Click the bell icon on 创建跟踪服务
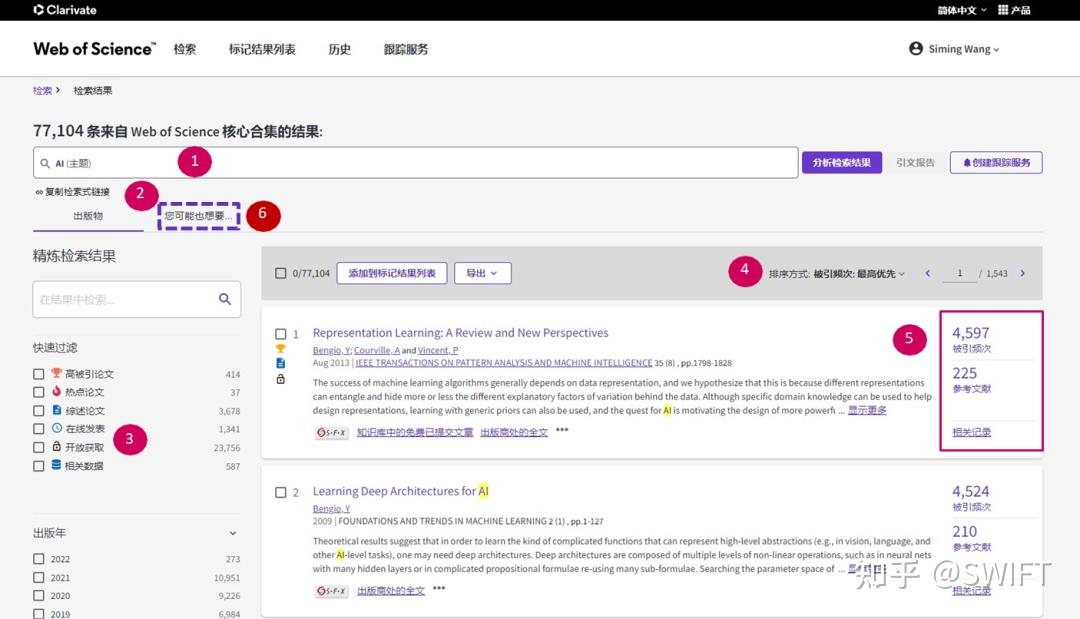This screenshot has width=1080, height=619. coord(967,162)
